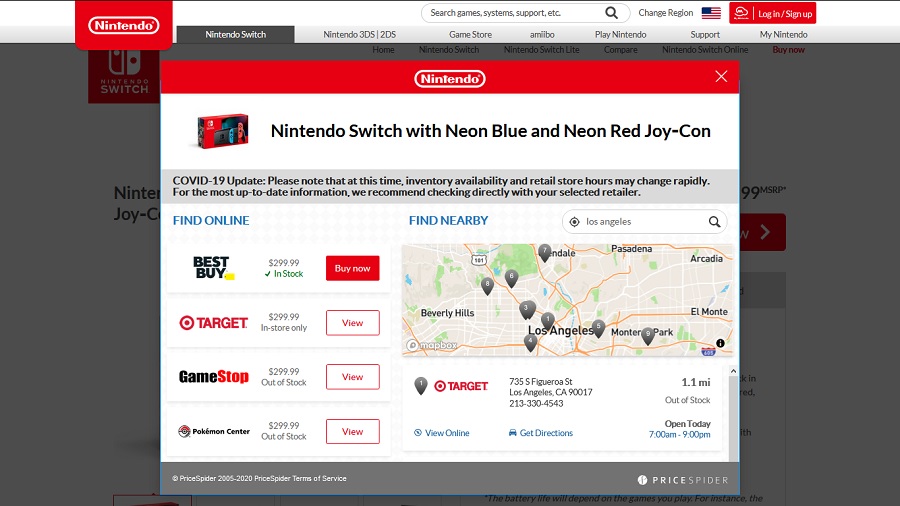
Task: Open the Get Directions link
Action: click(x=541, y=433)
